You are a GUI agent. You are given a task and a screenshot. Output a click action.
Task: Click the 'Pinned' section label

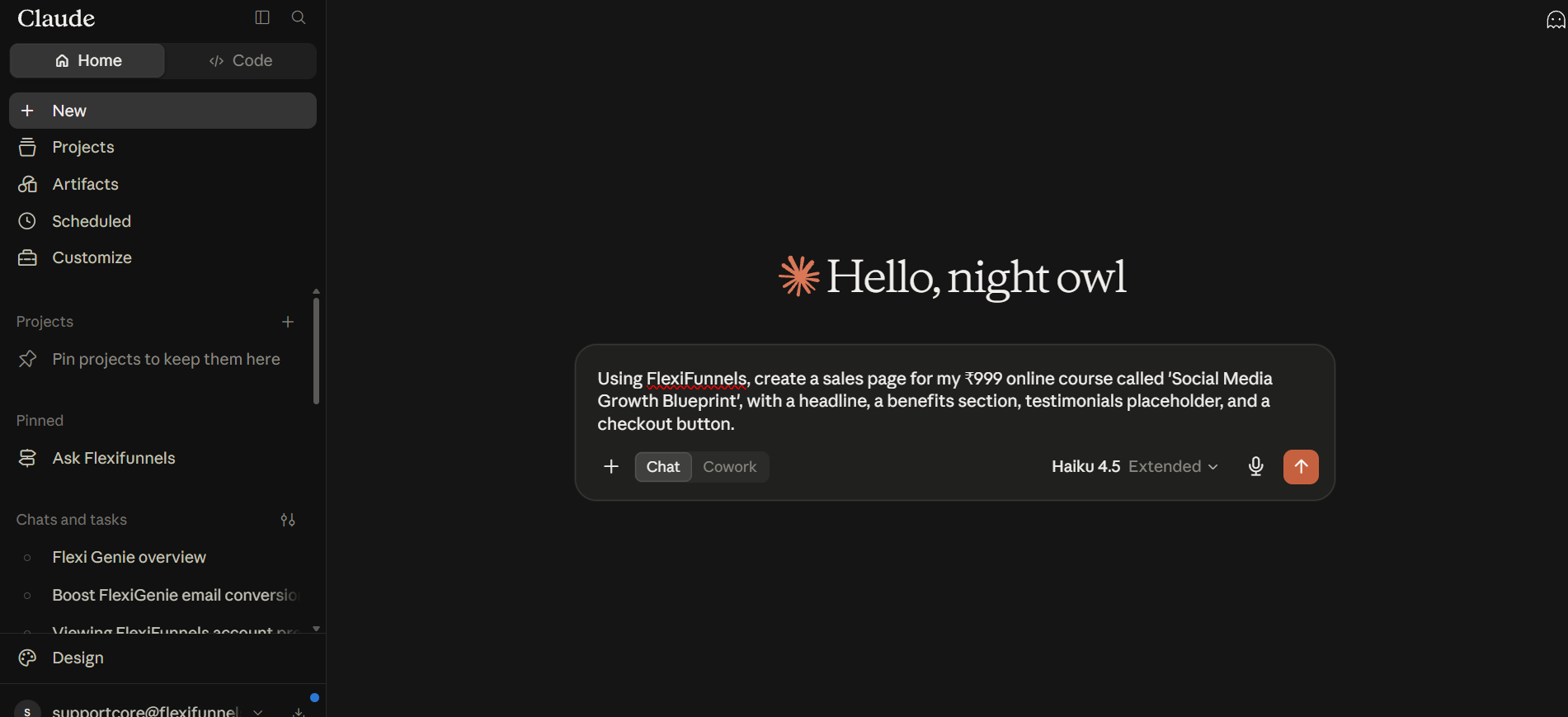click(40, 421)
